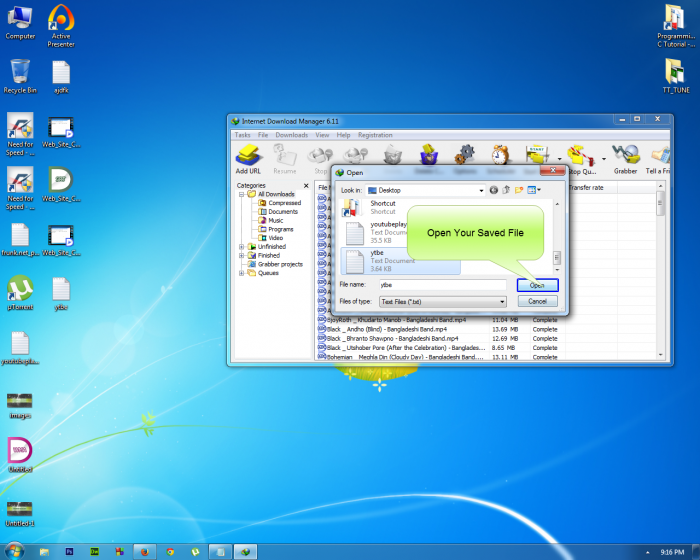The width and height of the screenshot is (700, 560).
Task: Open the Tasks menu
Action: tap(242, 135)
